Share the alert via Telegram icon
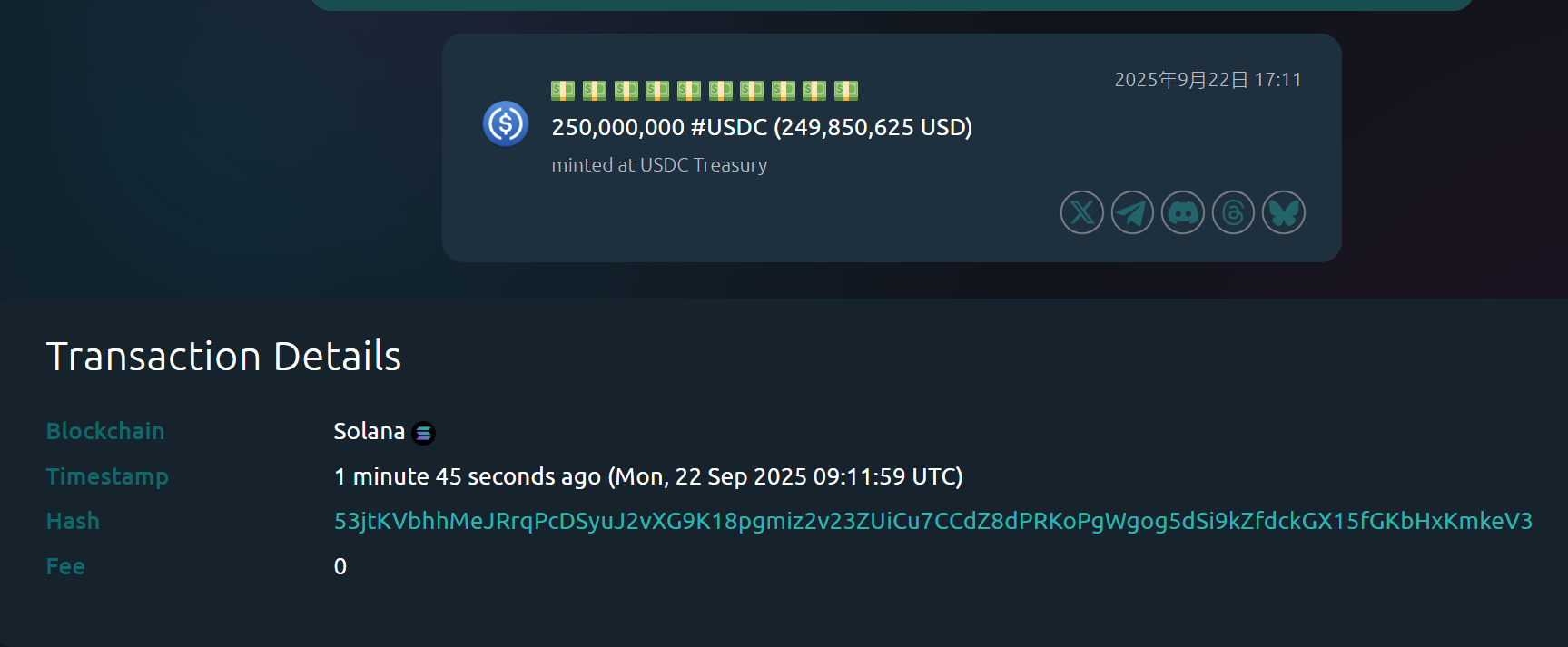The width and height of the screenshot is (1568, 647). [1132, 212]
